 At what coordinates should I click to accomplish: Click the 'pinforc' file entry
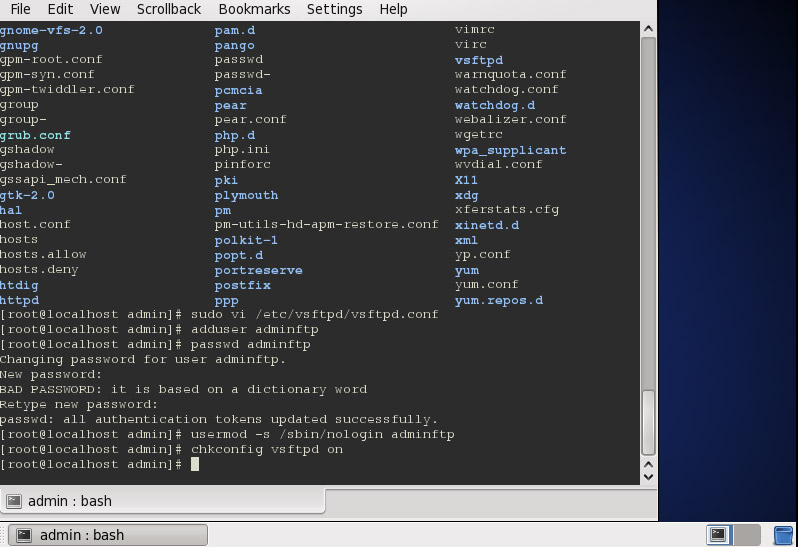pyautogui.click(x=242, y=164)
